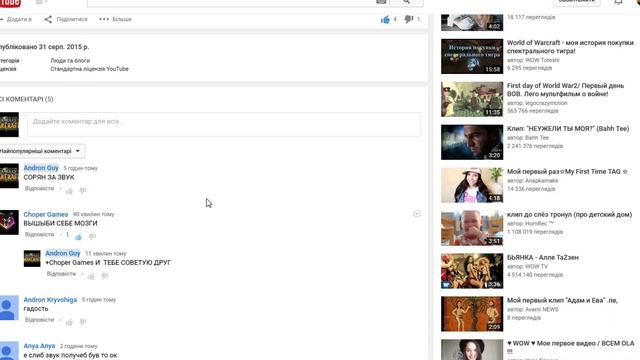The image size is (640, 360).
Task: Open World of Warcraft спектрального тигра video thumbnail
Action: point(472,56)
